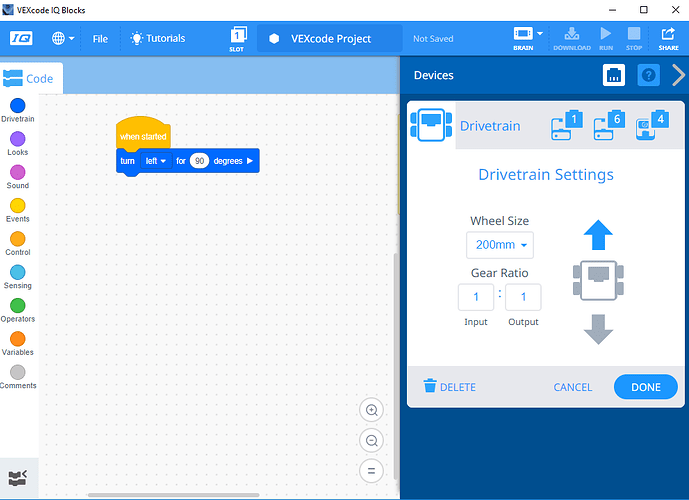The image size is (689, 500).
Task: Select the Comments block category
Action: [18, 377]
